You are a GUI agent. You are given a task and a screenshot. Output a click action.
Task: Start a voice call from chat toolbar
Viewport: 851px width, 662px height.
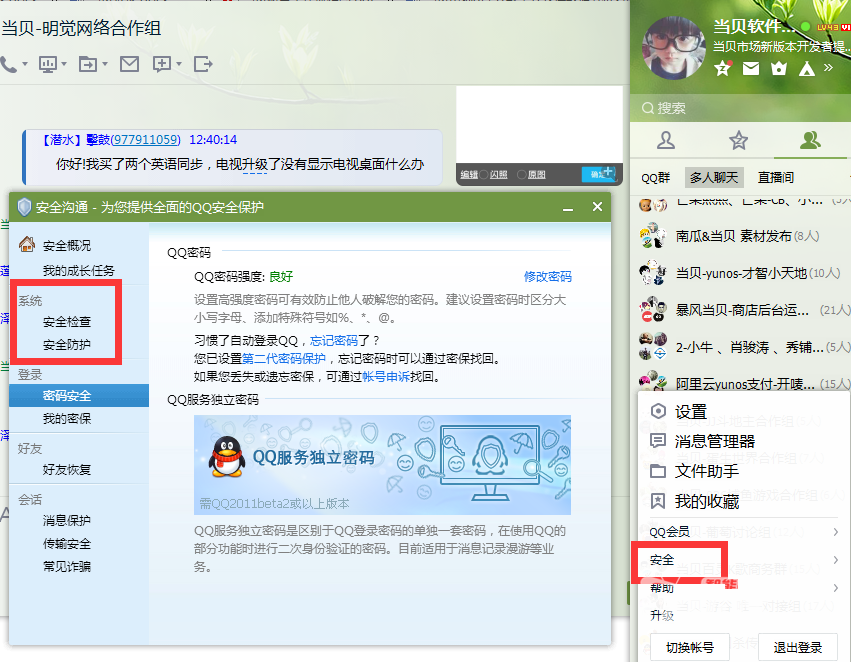point(8,65)
